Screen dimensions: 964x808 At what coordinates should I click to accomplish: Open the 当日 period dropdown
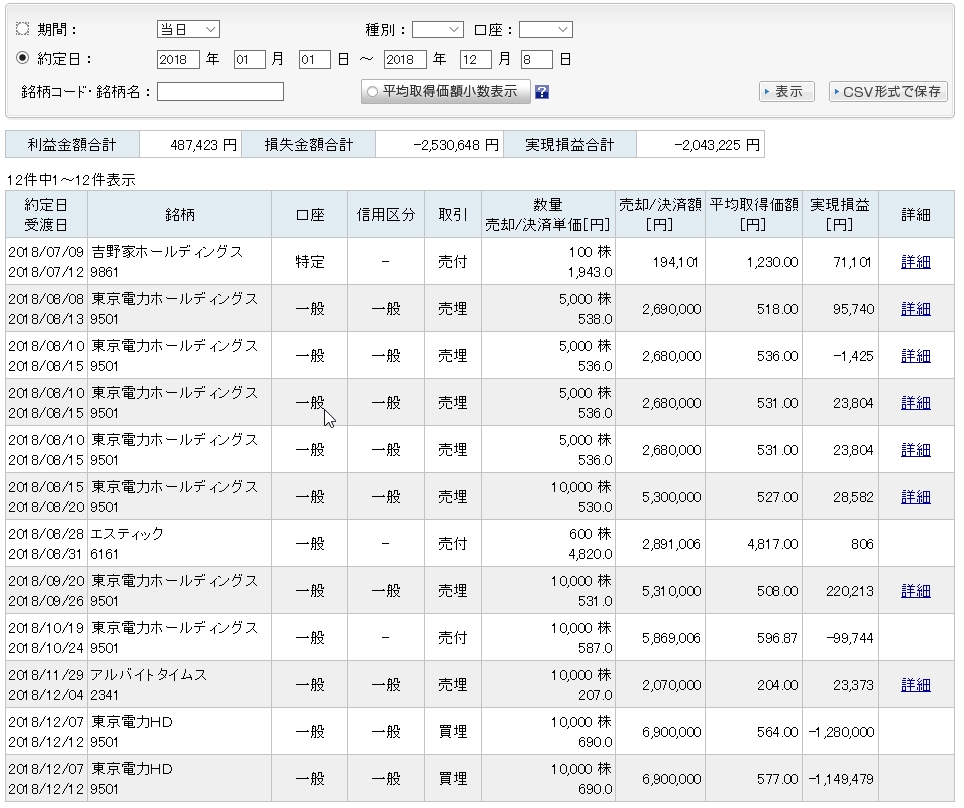[188, 30]
